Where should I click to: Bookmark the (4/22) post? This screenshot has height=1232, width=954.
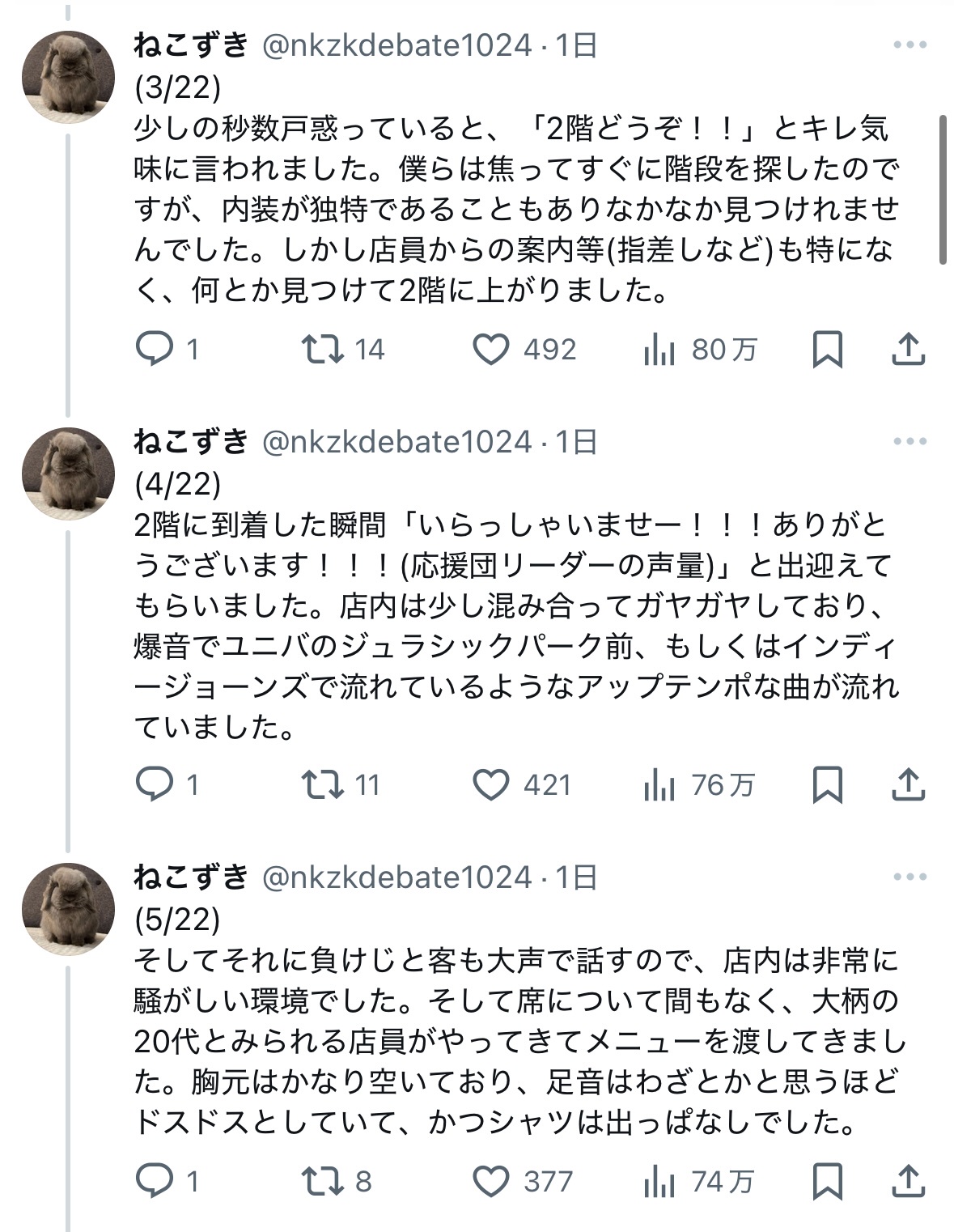tap(827, 785)
